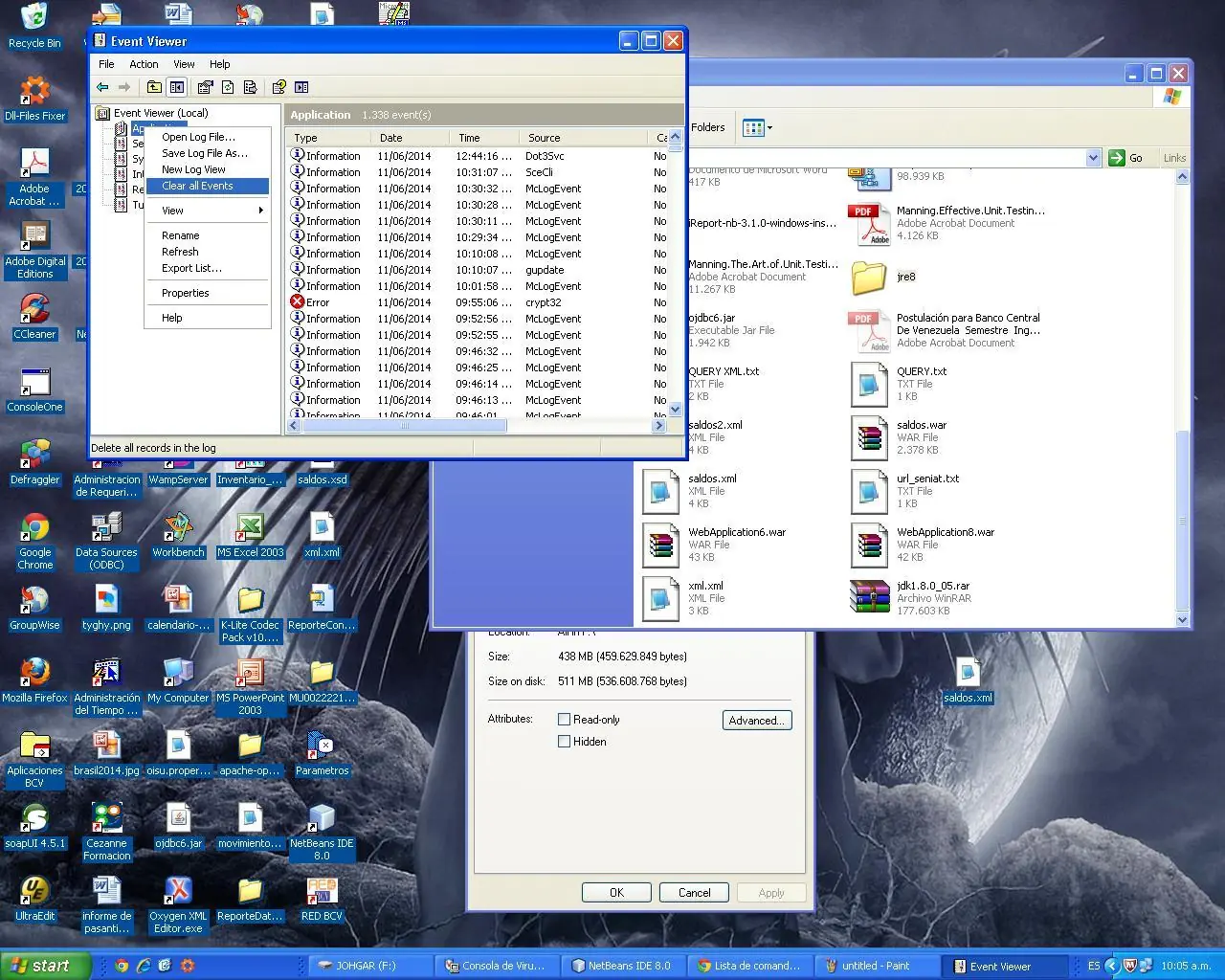Select the Google Chrome desktop icon
Screen dimensions: 1225x980
click(34, 541)
